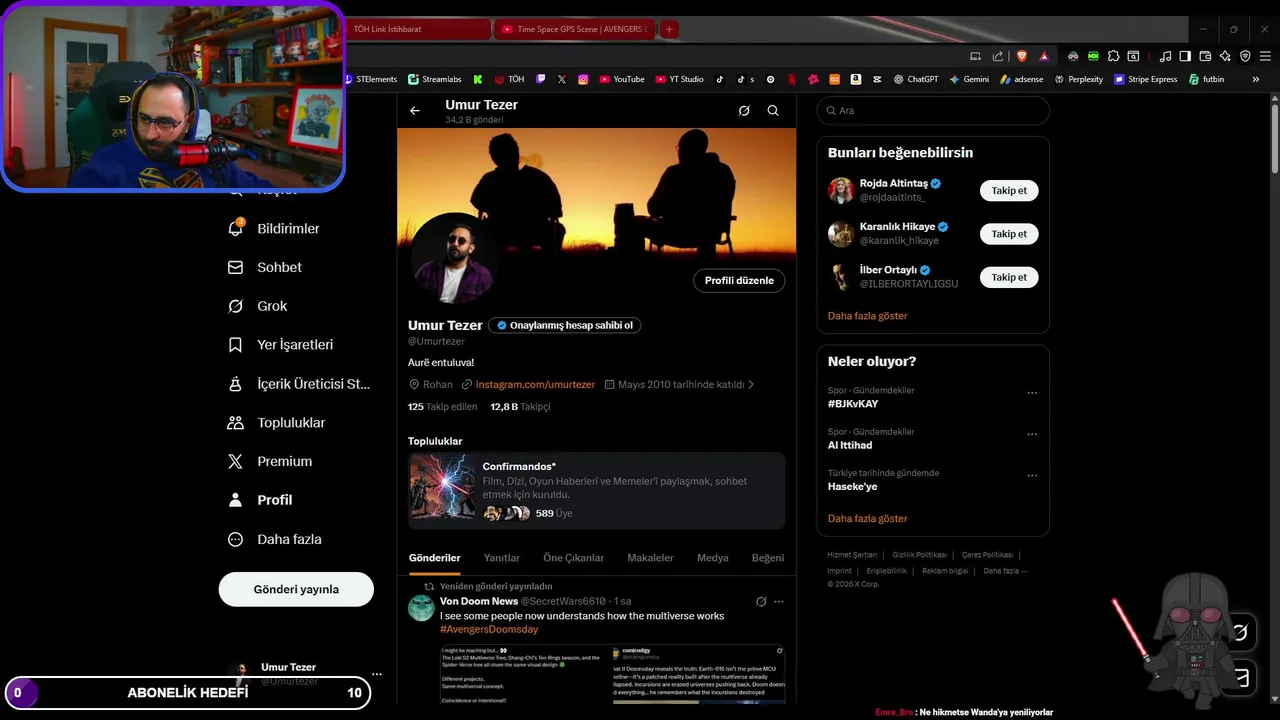
Task: Open the YT Studio bookmark
Action: [680, 79]
